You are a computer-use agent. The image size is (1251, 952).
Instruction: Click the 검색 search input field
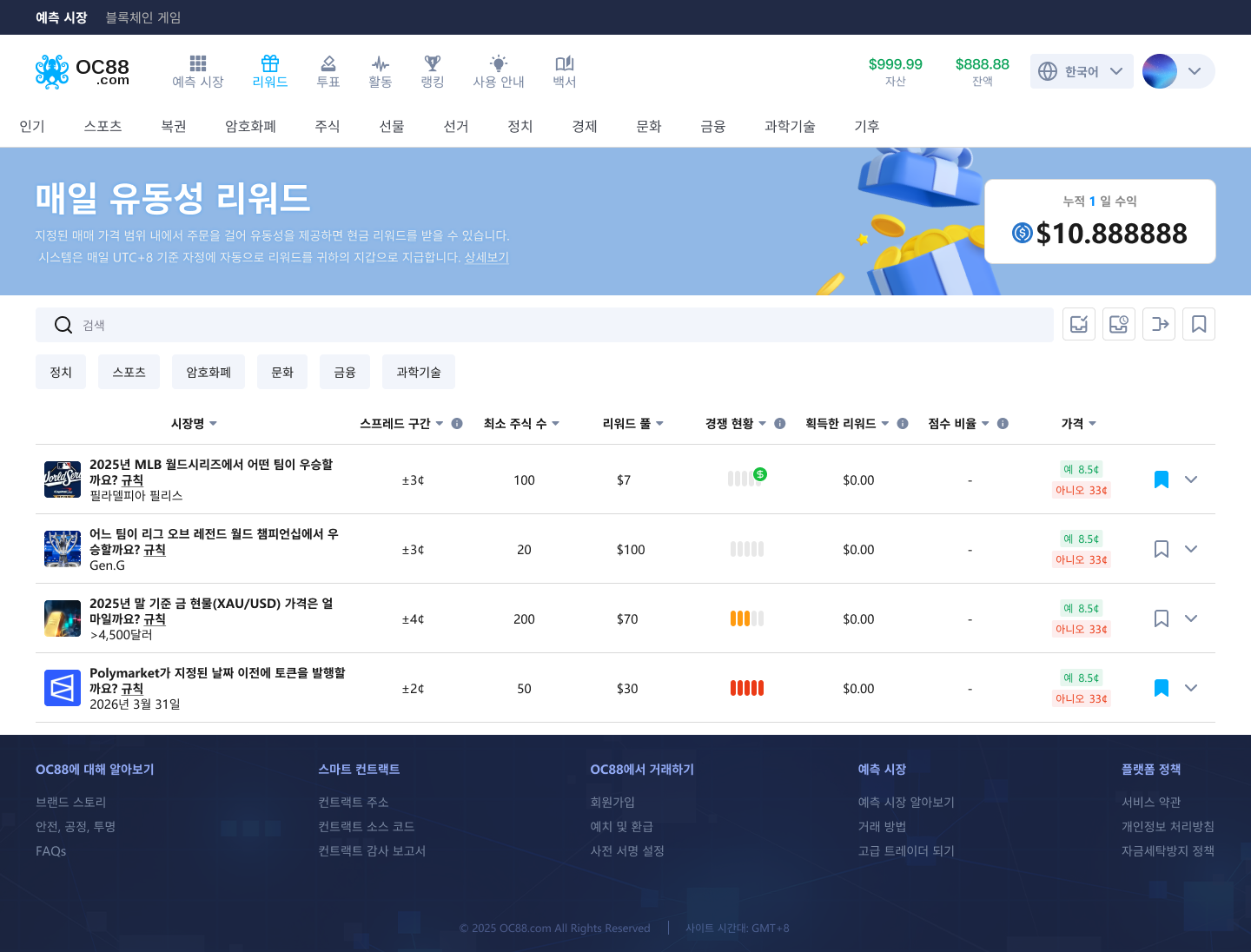pos(556,325)
